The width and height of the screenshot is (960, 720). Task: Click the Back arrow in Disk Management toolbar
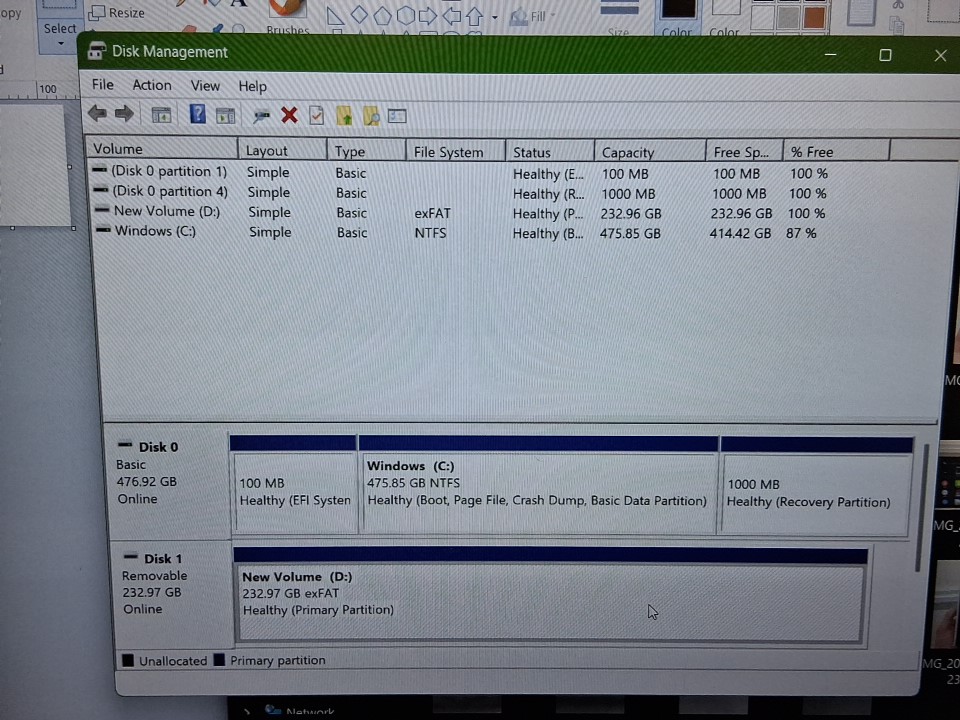97,113
